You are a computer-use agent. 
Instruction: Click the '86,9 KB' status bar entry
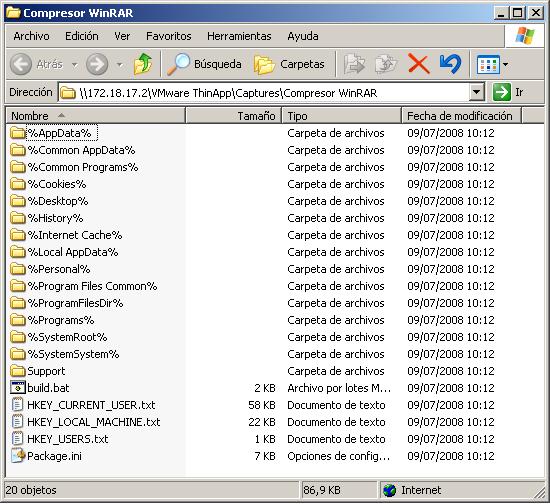(x=322, y=490)
